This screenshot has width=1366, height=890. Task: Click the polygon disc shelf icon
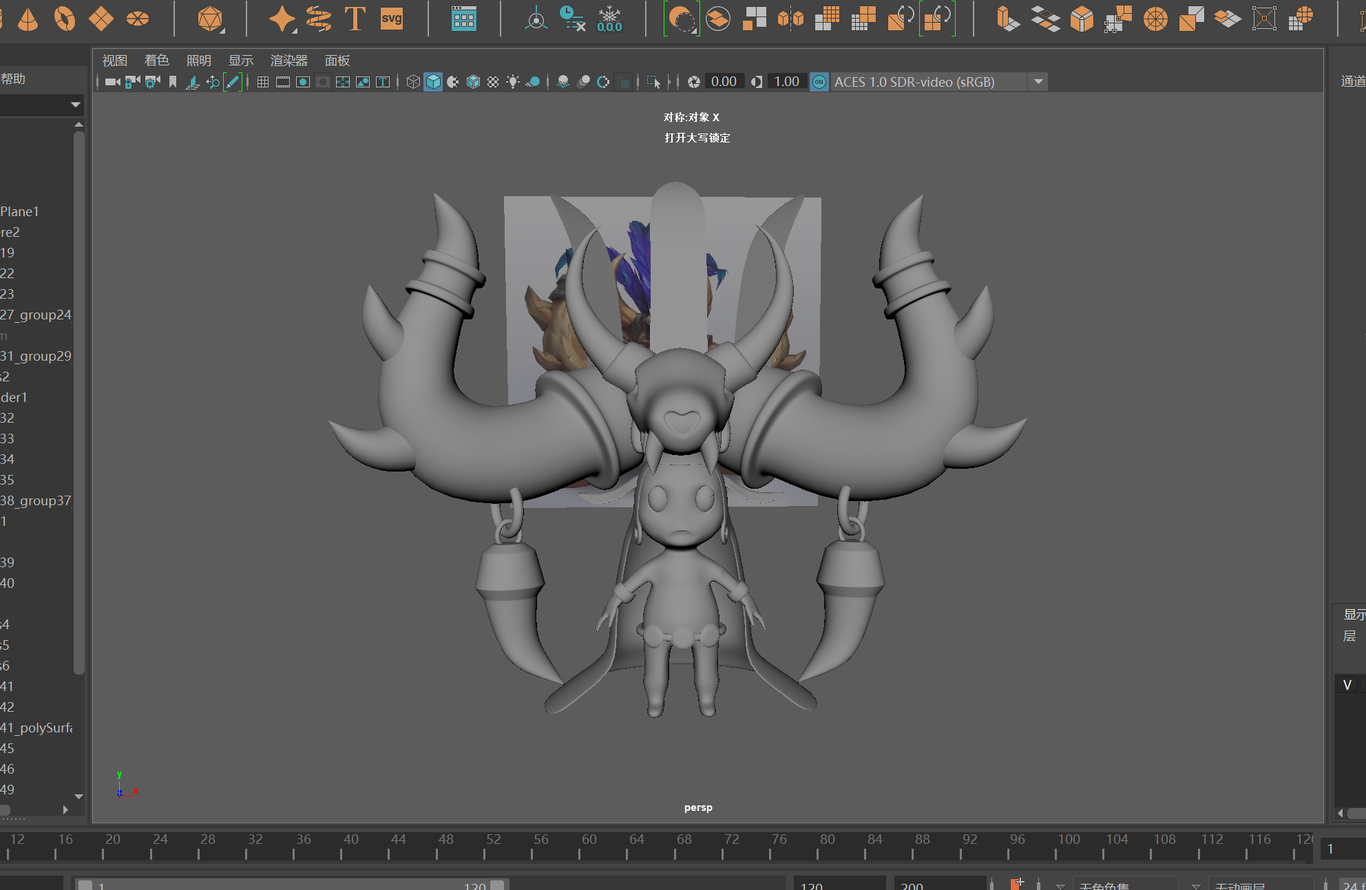138,18
